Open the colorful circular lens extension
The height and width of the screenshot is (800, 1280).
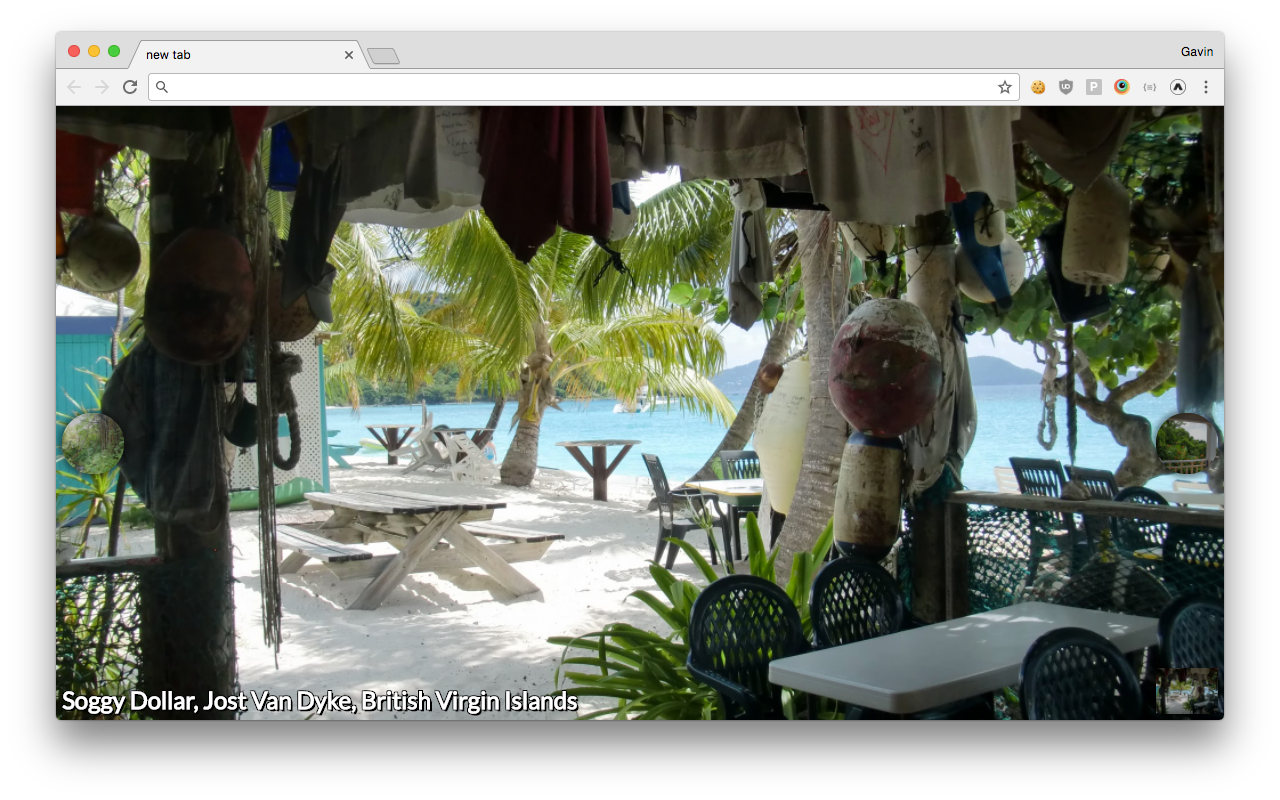pyautogui.click(x=1122, y=87)
